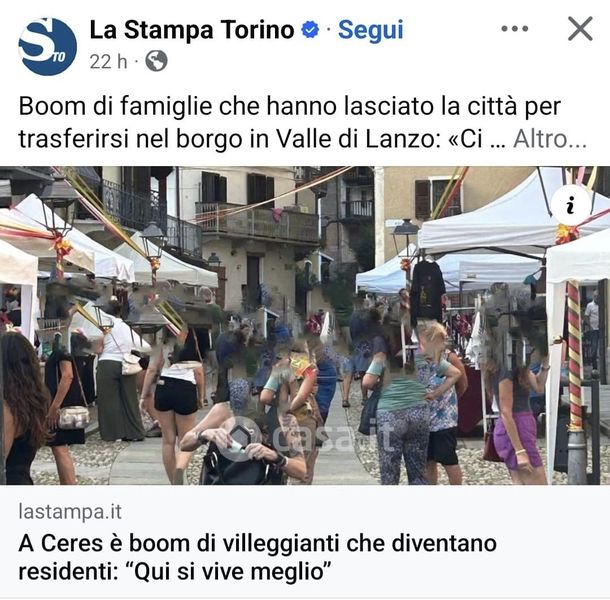610x600 pixels.
Task: Open the Ceres market street photo
Action: pyautogui.click(x=305, y=326)
